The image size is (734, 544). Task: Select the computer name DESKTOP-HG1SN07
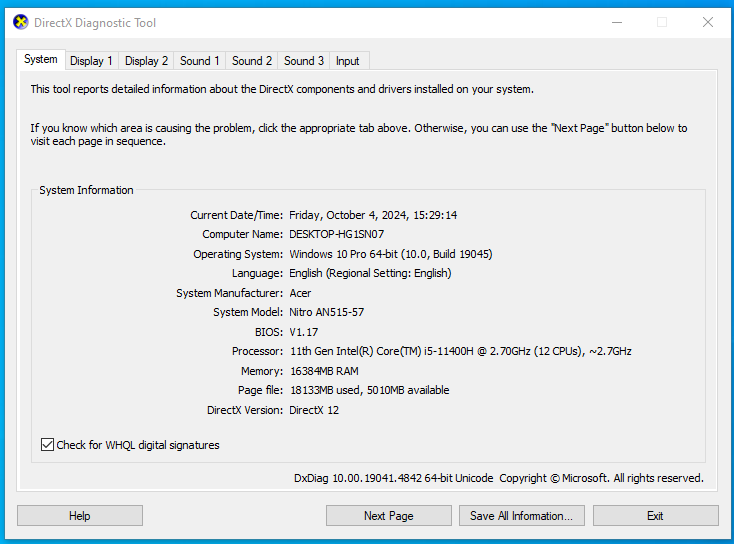pos(337,234)
